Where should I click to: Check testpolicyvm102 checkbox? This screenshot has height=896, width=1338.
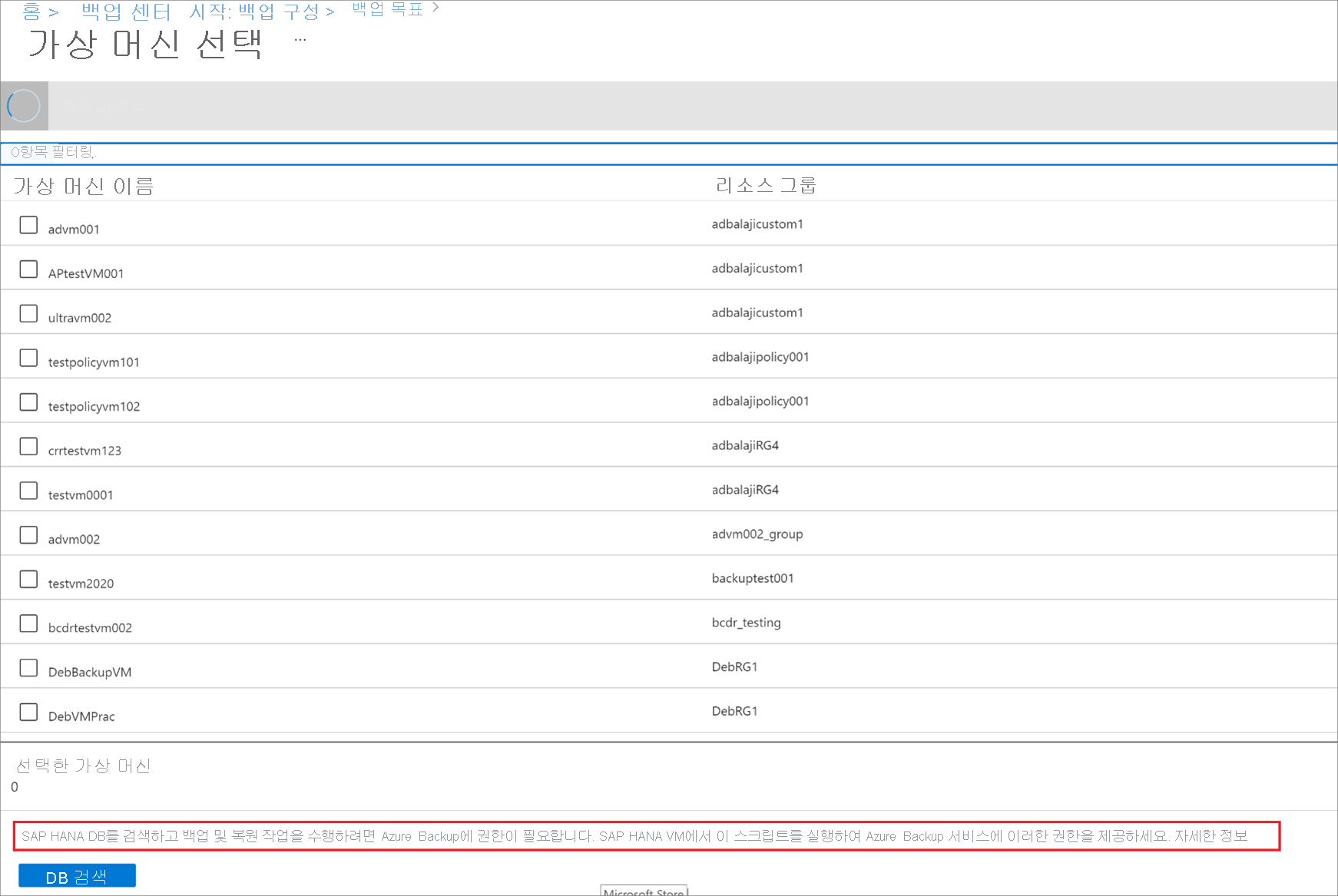(x=28, y=402)
